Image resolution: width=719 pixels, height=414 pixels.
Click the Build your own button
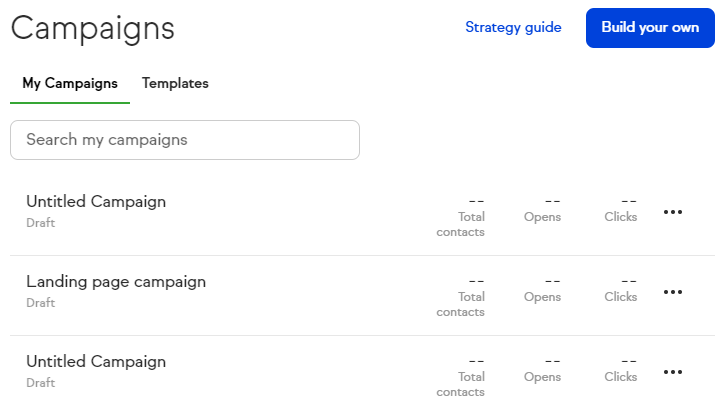tap(650, 28)
